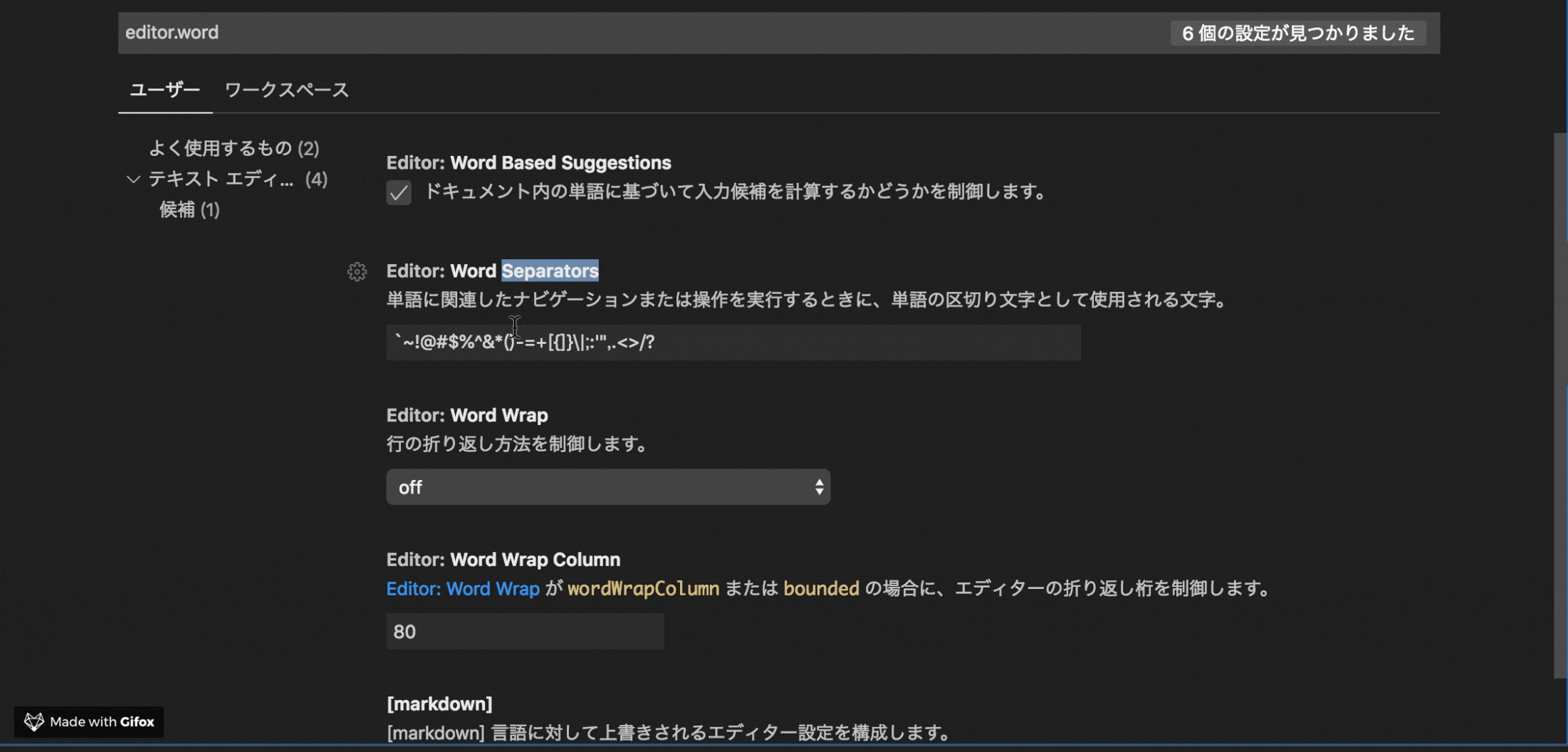1568x752 pixels.
Task: Open the Word Wrap off dropdown
Action: 608,487
